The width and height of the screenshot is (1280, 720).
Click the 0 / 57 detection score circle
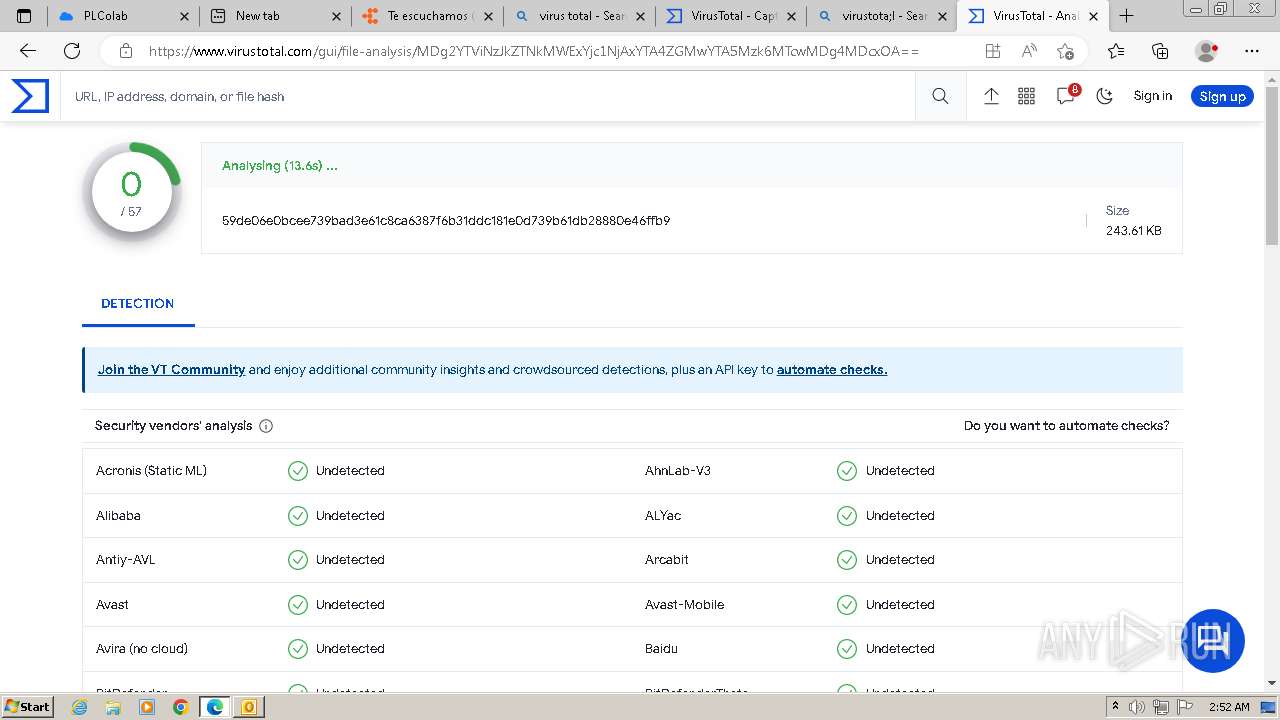point(132,194)
